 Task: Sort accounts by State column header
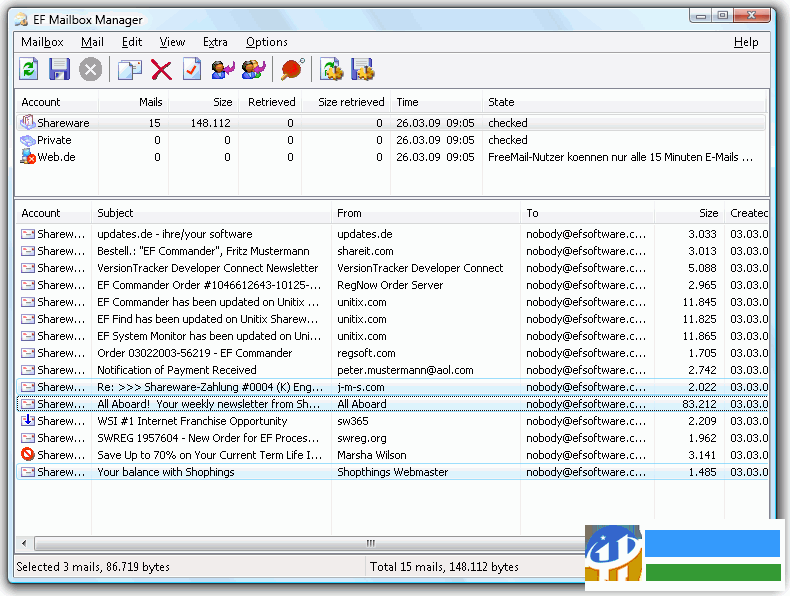pyautogui.click(x=624, y=102)
